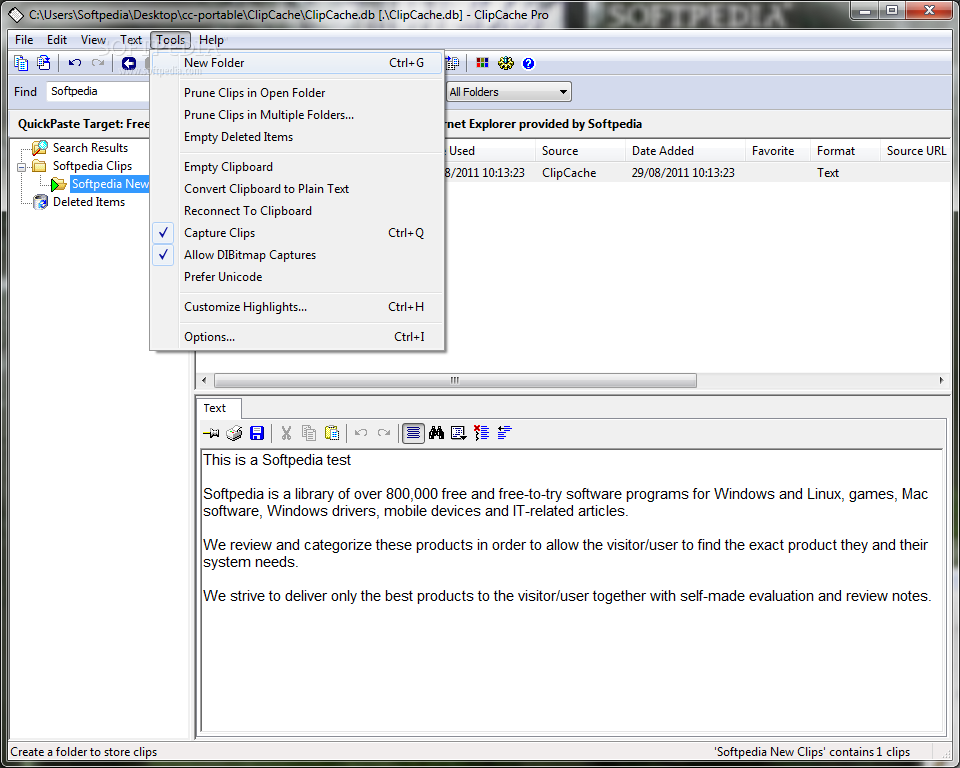Click the copy icon in the editor toolbar
The image size is (960, 768).
tap(309, 434)
